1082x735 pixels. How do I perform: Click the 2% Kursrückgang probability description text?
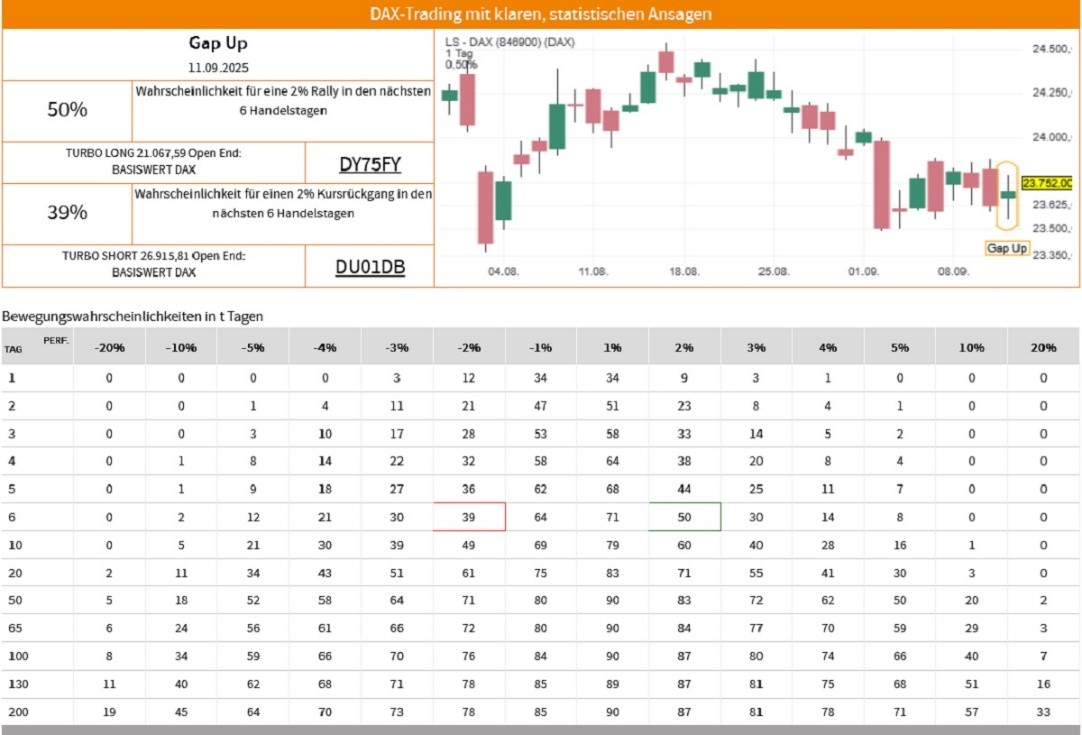(283, 204)
